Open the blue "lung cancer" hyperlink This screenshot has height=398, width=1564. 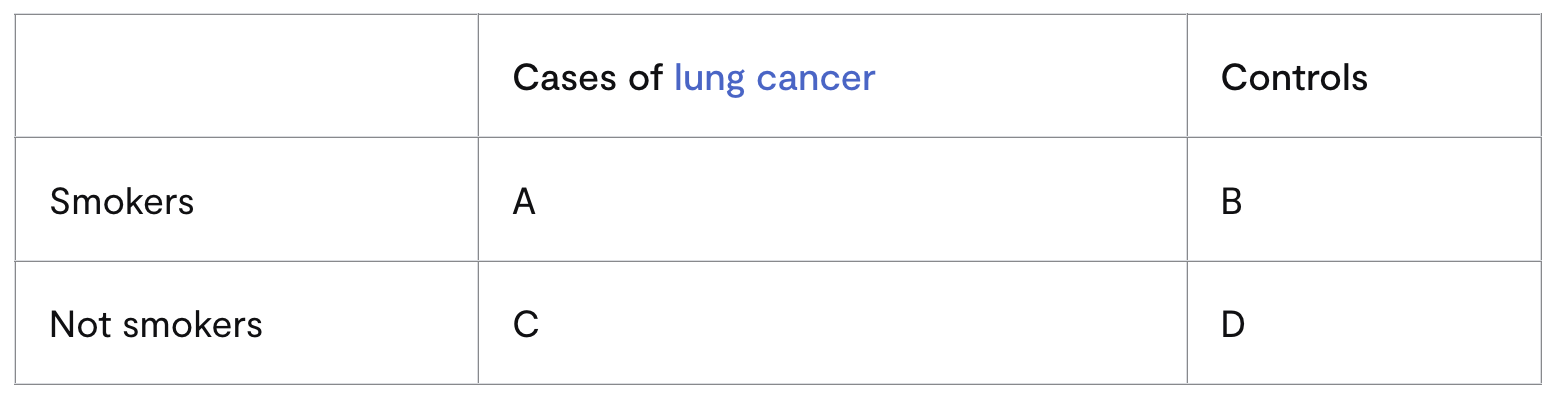pyautogui.click(x=774, y=78)
